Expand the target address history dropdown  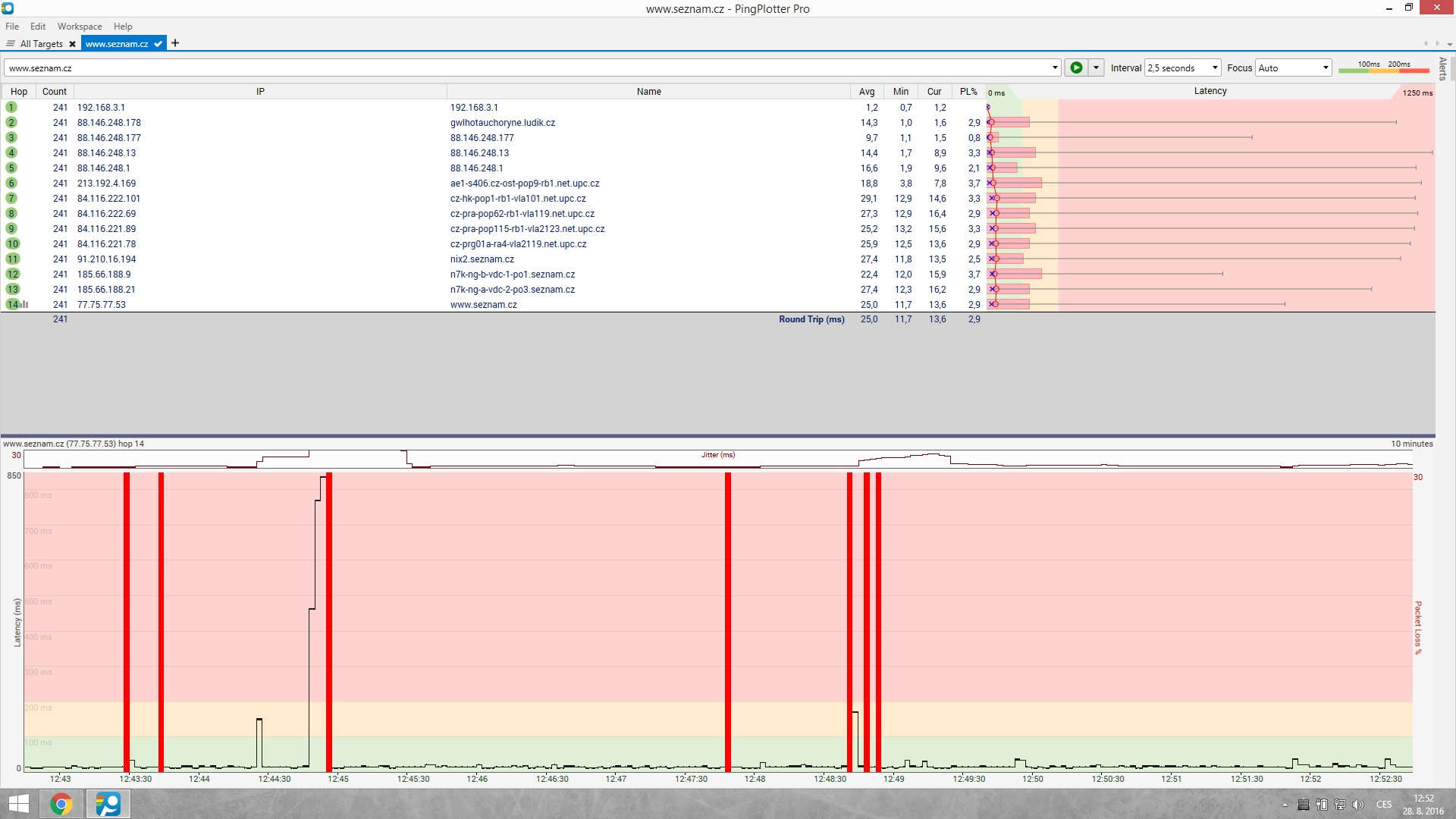[1054, 67]
